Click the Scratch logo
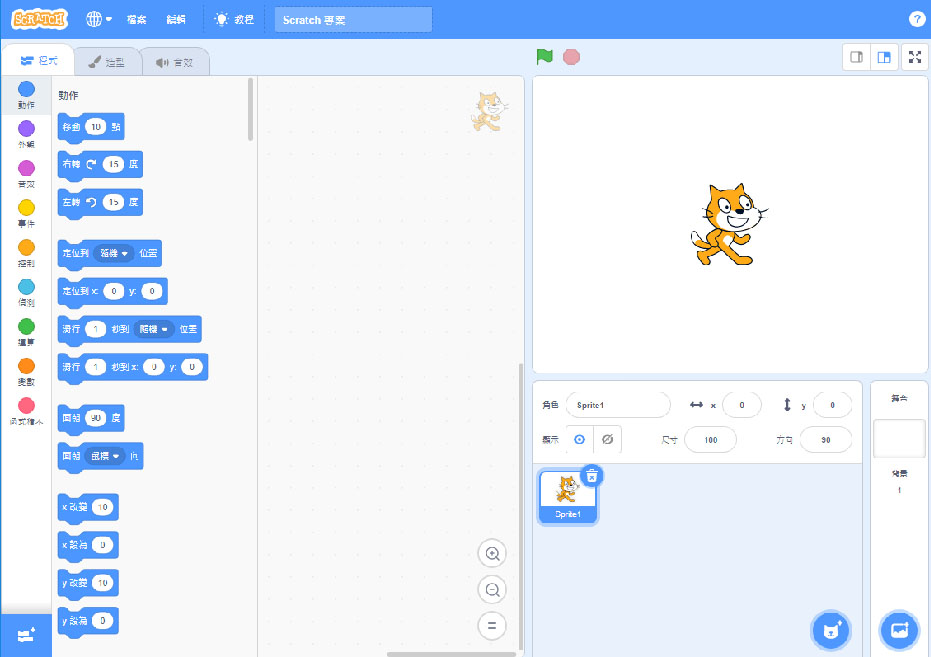 click(39, 19)
